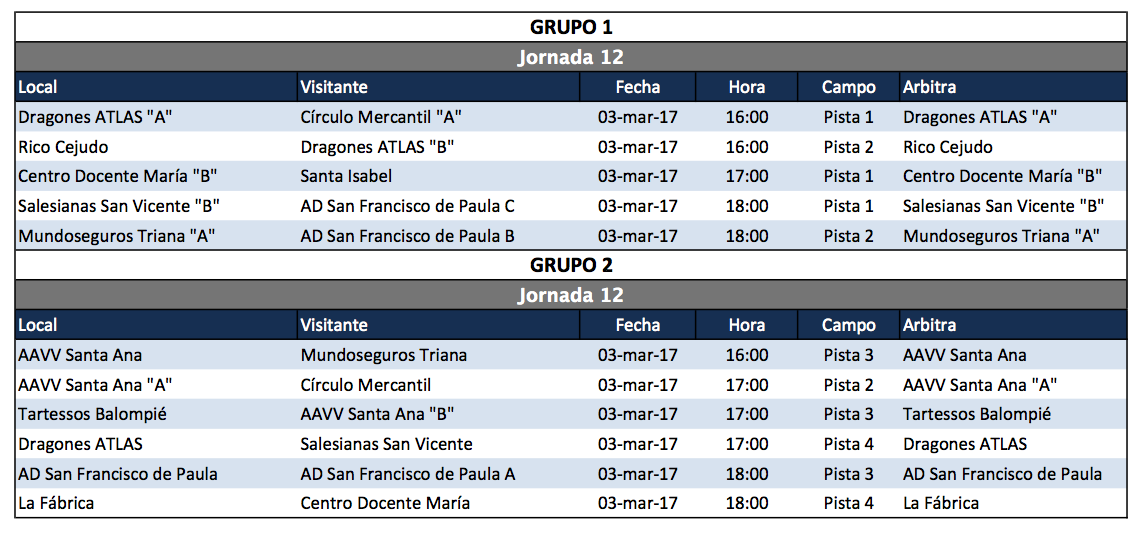Click the Visitante column header in GRUPO 1
The height and width of the screenshot is (535, 1142).
coord(334,87)
